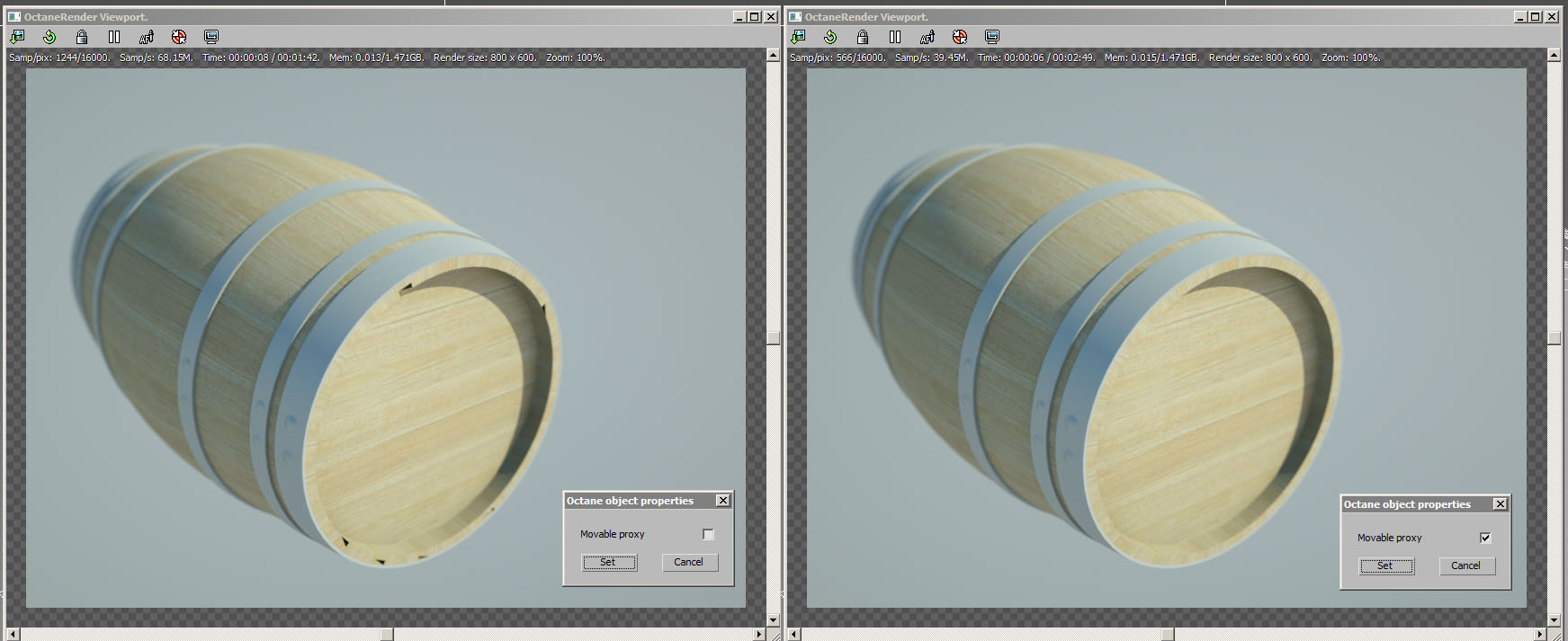Activate the red target material picker, left viewport

(x=179, y=37)
